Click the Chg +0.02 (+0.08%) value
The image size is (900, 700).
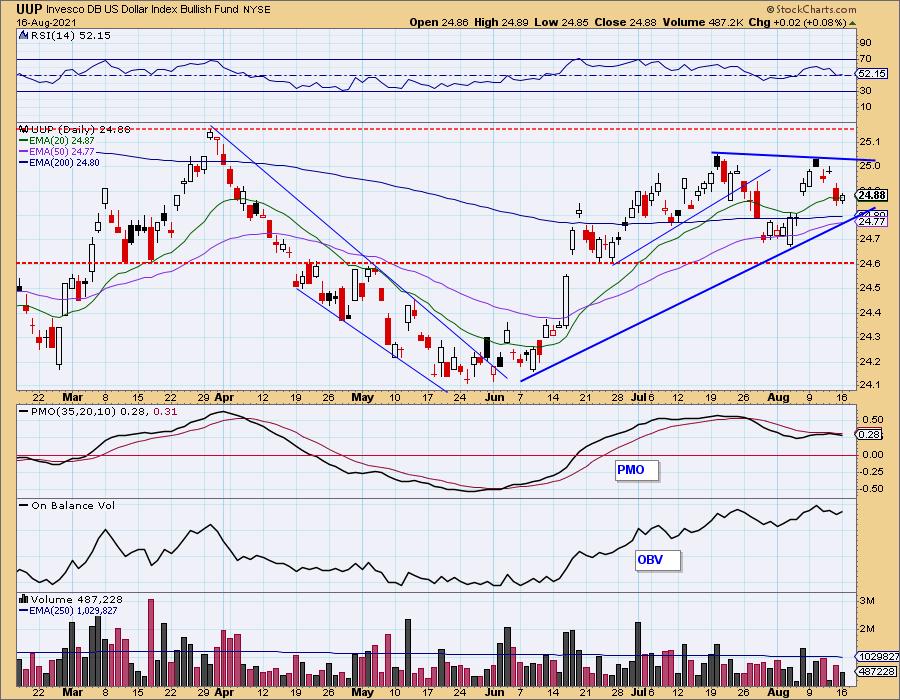797,22
